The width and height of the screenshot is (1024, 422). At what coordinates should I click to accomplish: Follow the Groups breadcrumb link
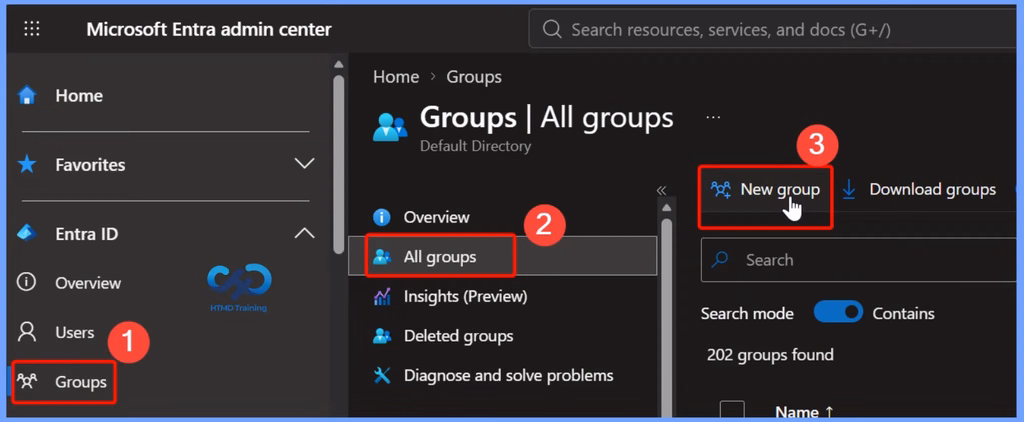pyautogui.click(x=473, y=77)
